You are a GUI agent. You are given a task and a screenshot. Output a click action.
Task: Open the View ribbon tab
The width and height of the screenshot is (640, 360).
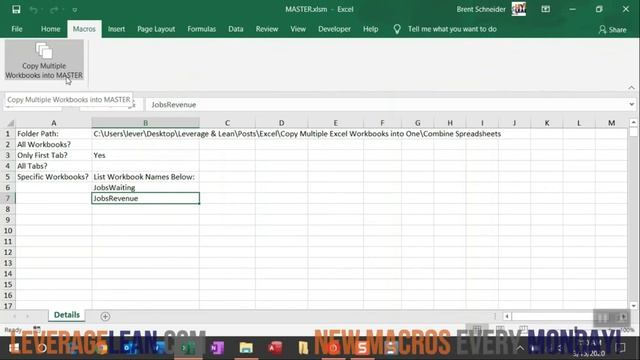pos(298,29)
